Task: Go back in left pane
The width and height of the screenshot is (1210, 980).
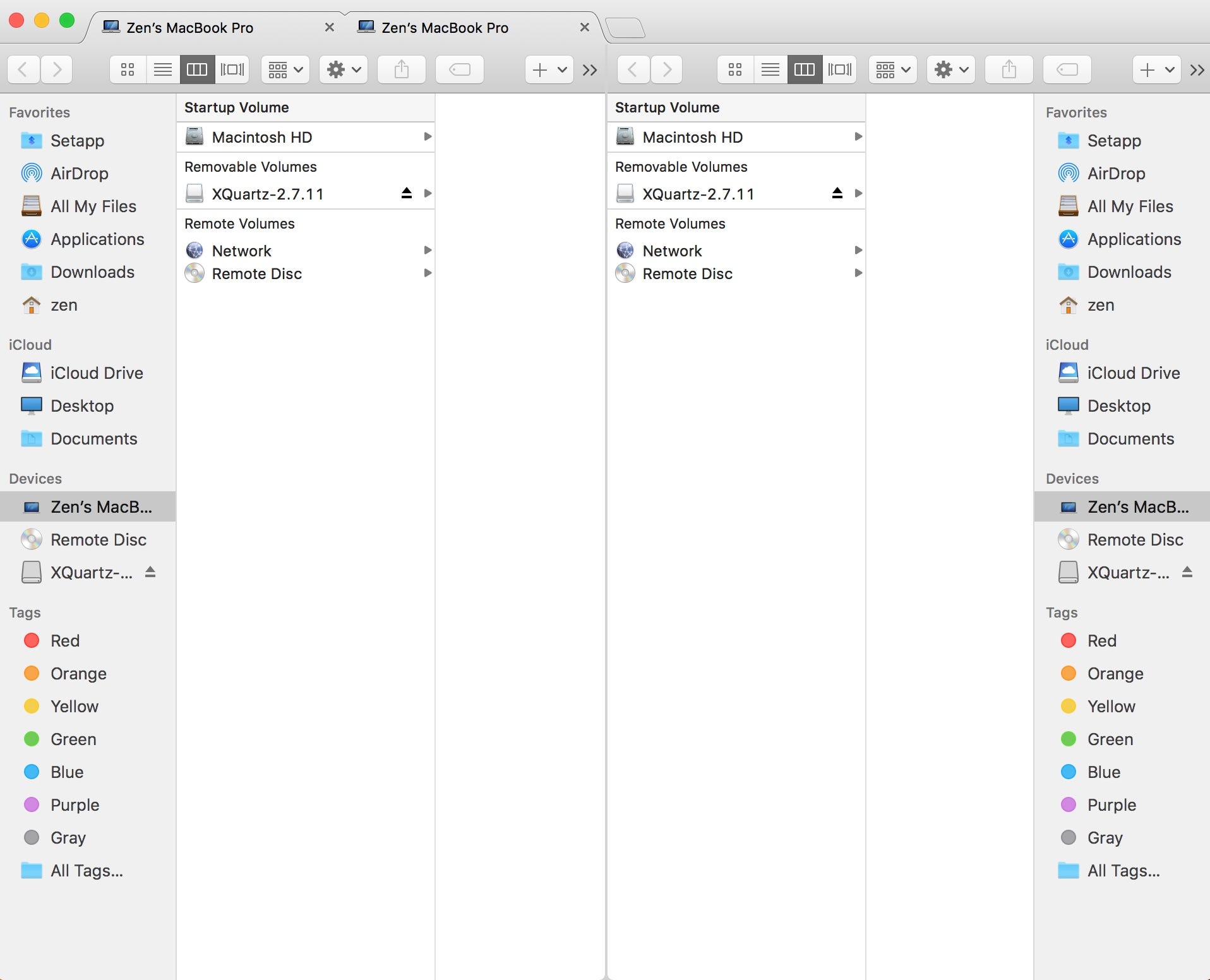Action: (24, 69)
